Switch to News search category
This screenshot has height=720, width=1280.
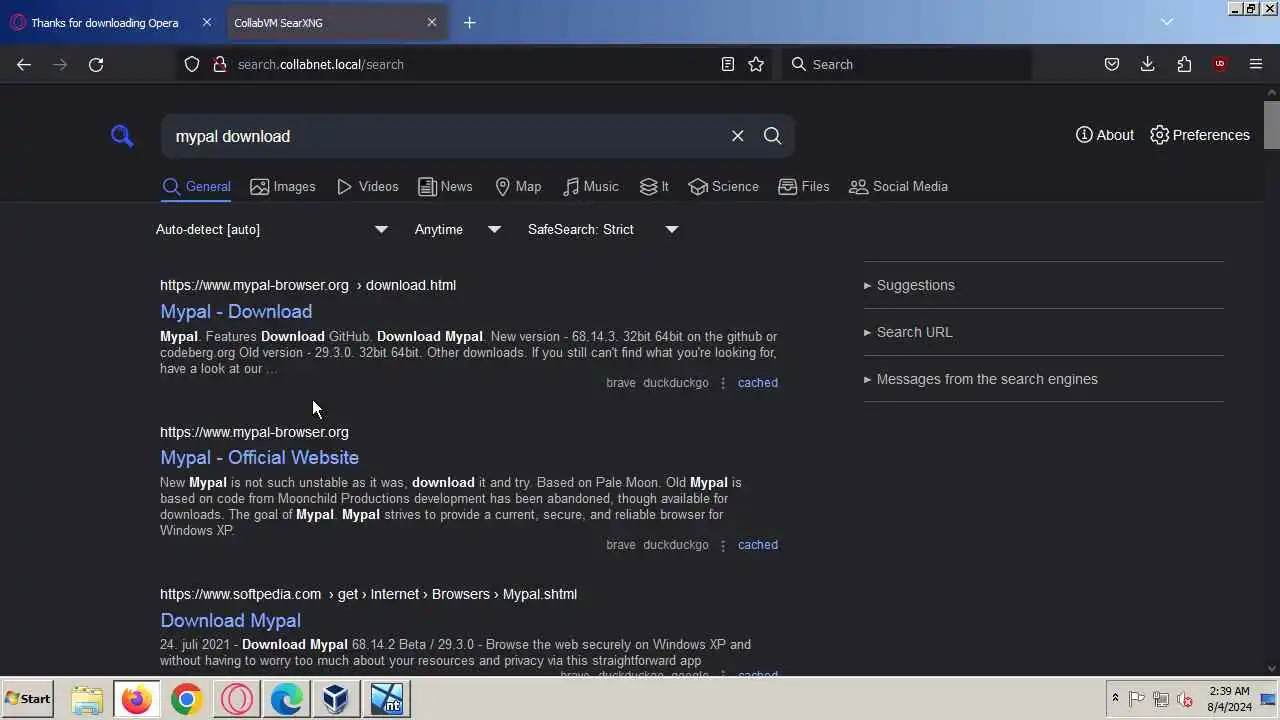[x=445, y=186]
